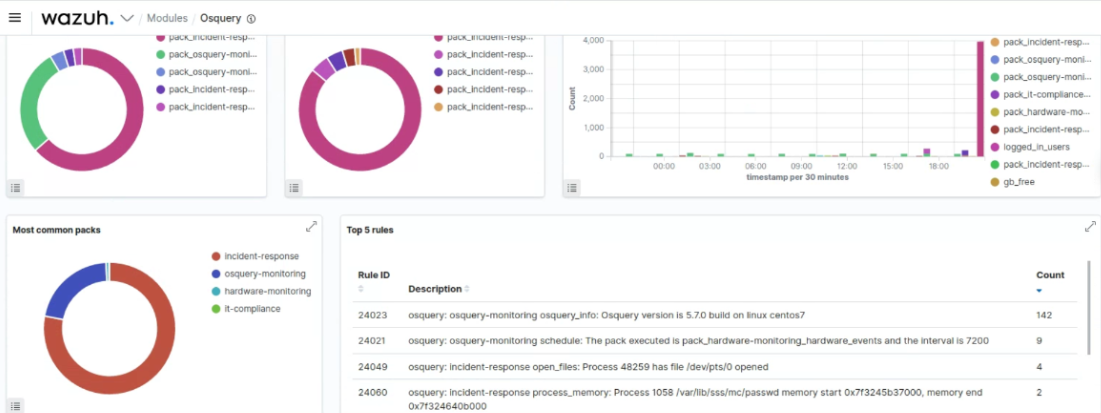Go to the Modules breadcrumb
Screen dimensions: 1101x413
coord(167,18)
